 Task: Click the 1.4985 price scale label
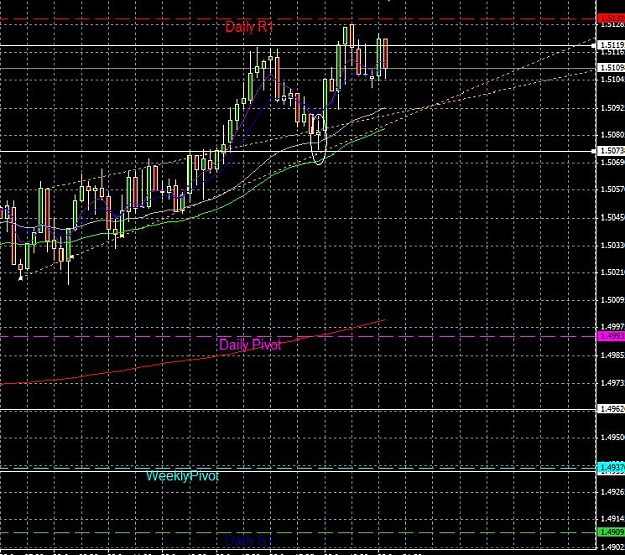[x=612, y=355]
